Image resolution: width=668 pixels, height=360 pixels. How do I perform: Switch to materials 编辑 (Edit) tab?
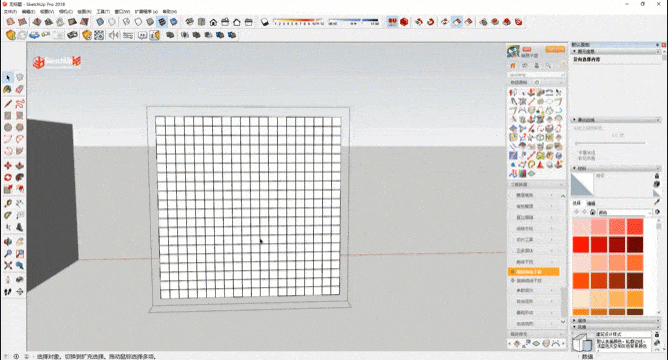tap(591, 203)
